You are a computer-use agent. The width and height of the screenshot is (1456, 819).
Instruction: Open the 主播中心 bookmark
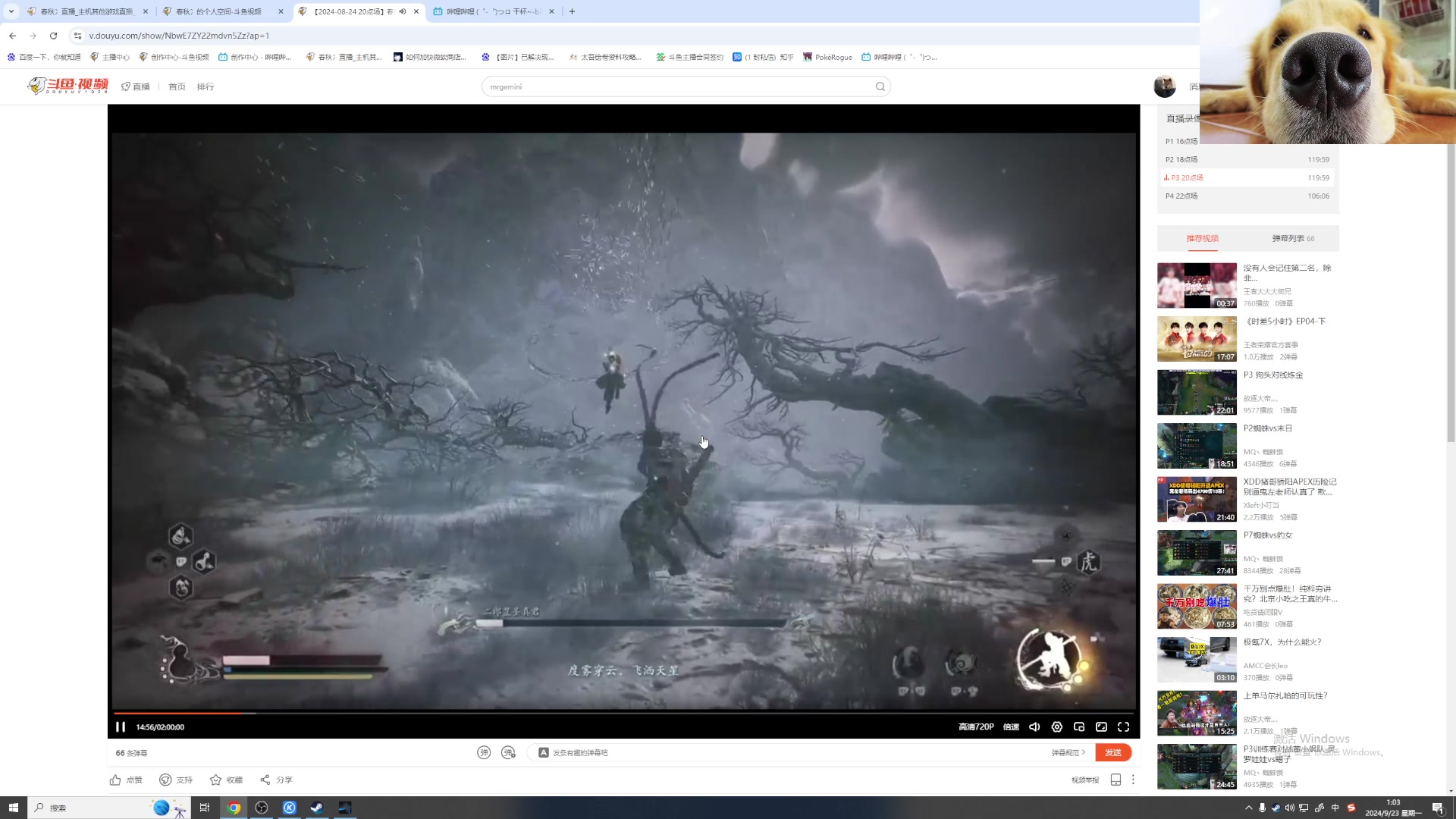point(109,57)
